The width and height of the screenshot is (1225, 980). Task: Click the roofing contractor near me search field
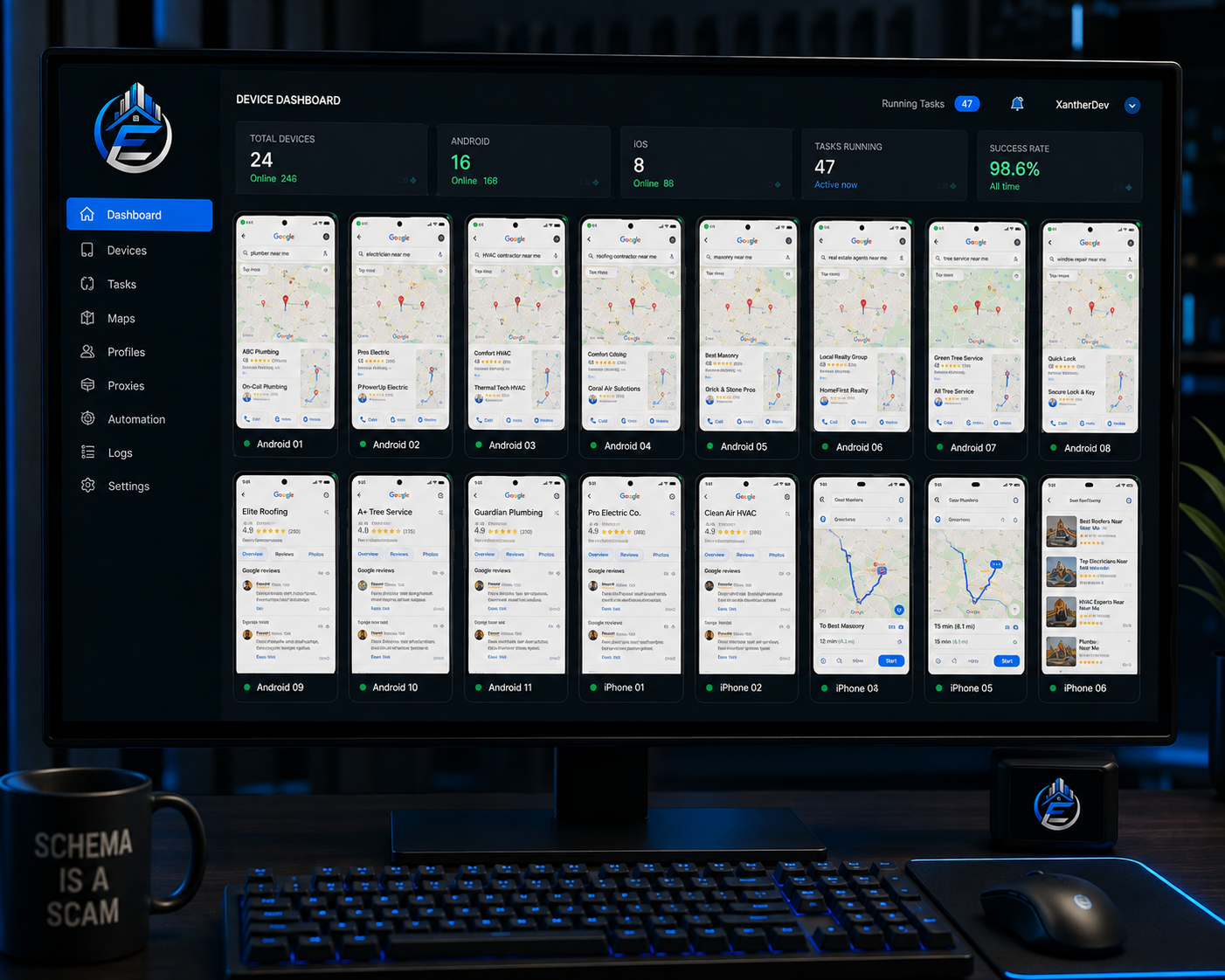pos(632,256)
